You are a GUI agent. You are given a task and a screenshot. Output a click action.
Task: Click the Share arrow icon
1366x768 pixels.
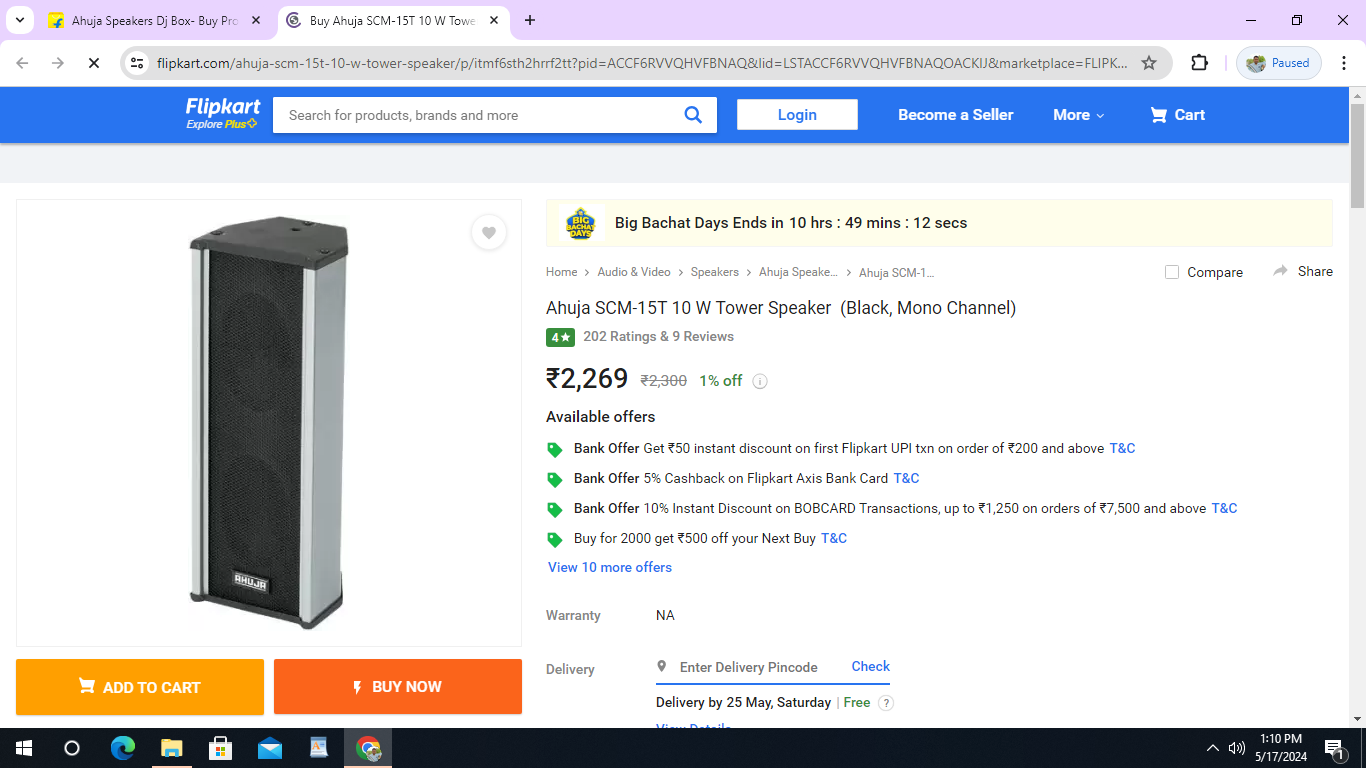click(1280, 271)
